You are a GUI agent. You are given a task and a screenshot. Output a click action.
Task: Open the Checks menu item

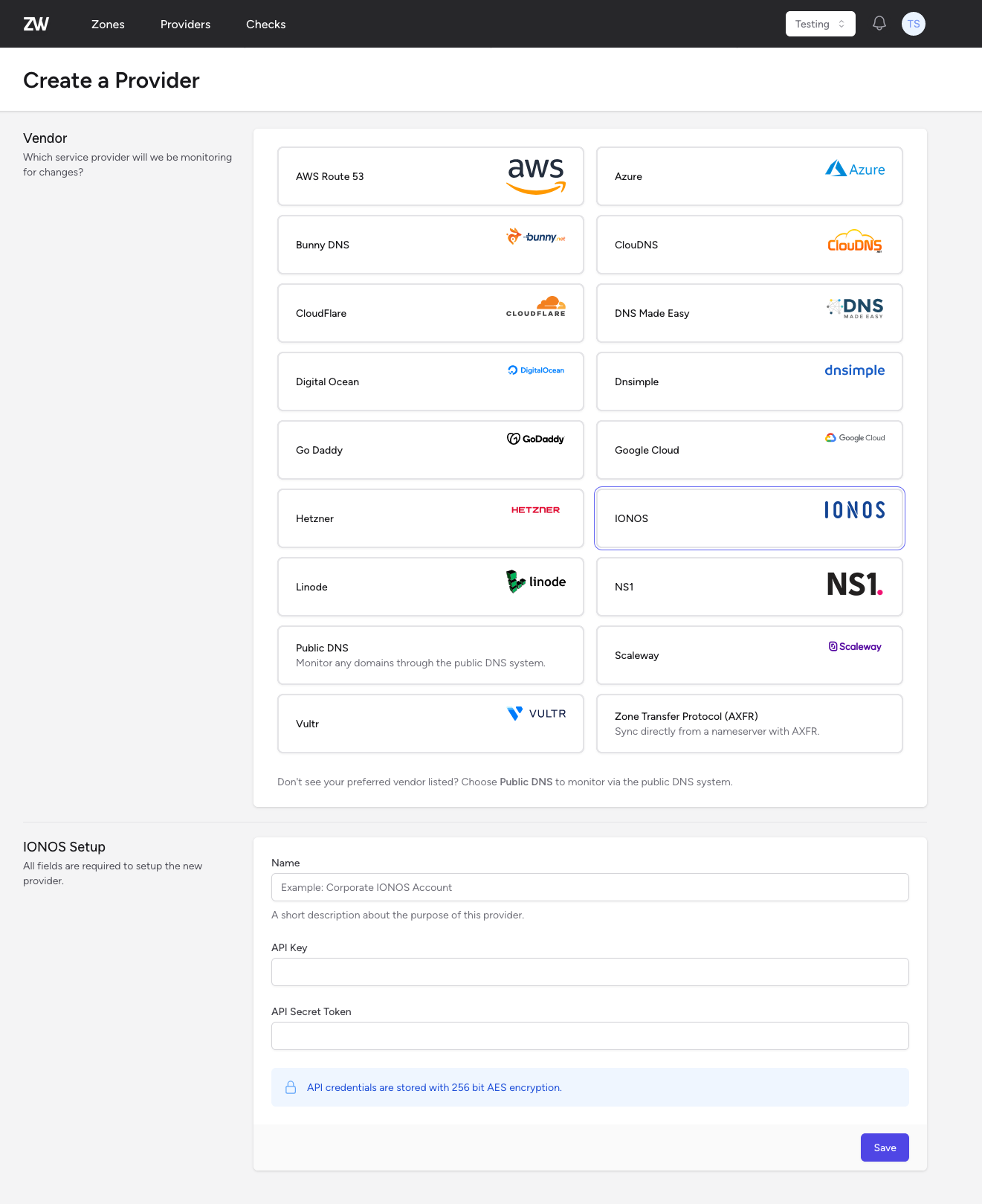click(x=266, y=24)
